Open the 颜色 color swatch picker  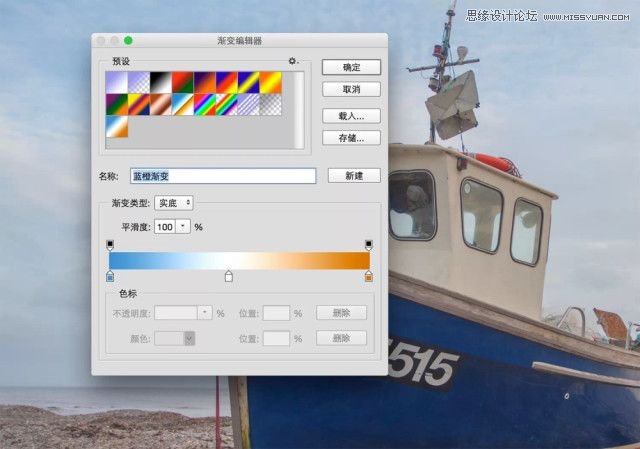click(175, 338)
